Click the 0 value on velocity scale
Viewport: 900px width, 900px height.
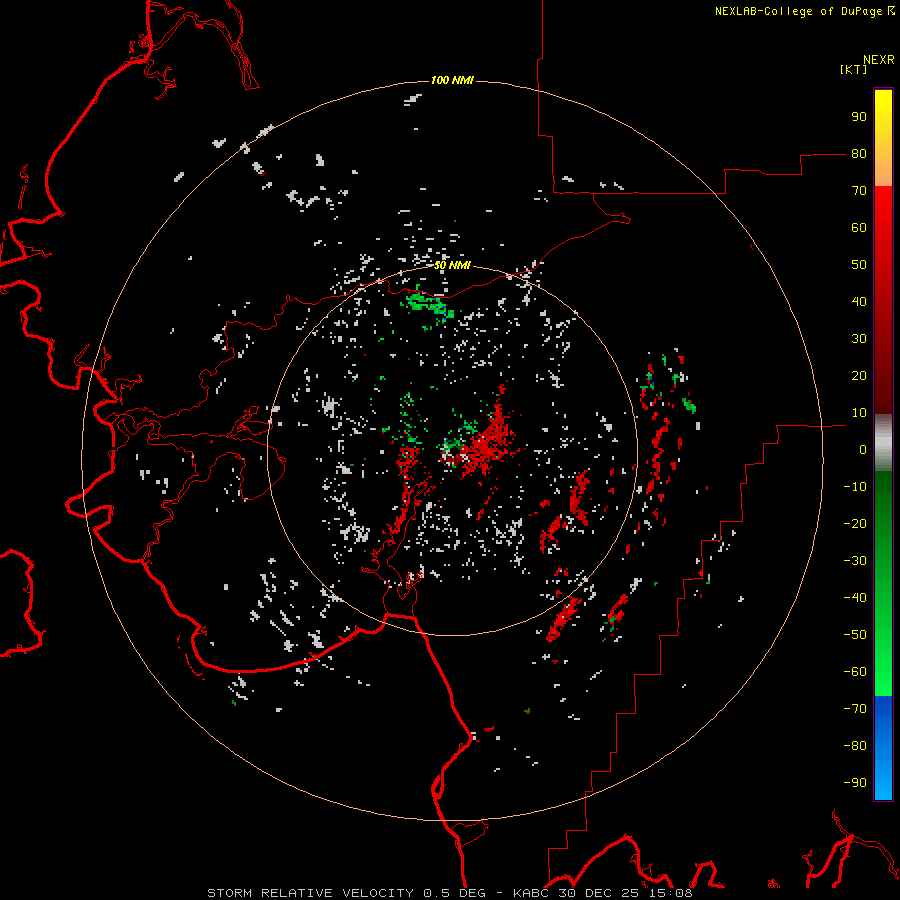(x=863, y=449)
